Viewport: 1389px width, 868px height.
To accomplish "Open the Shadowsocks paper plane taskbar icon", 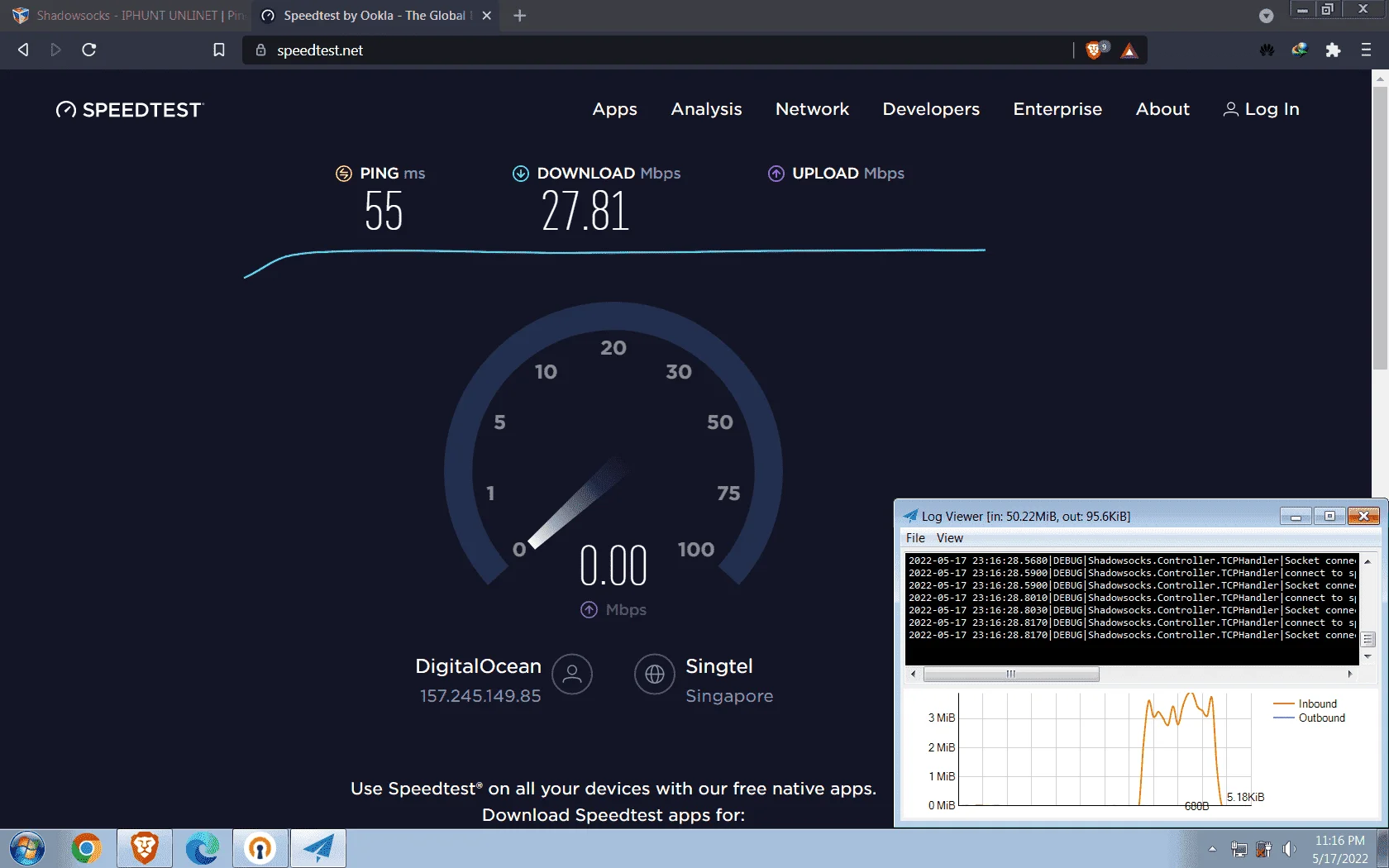I will [318, 849].
